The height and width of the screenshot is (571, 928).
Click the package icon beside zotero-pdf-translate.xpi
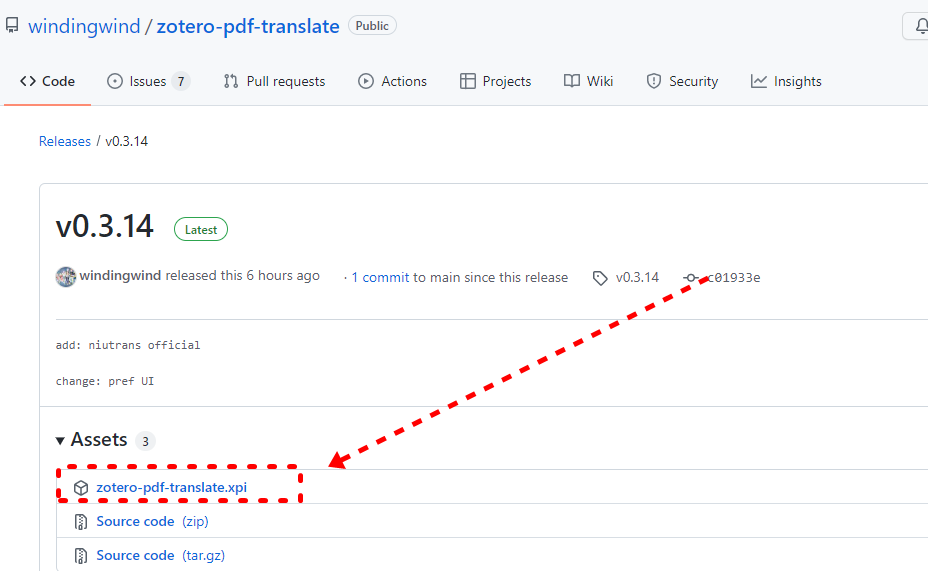click(81, 488)
